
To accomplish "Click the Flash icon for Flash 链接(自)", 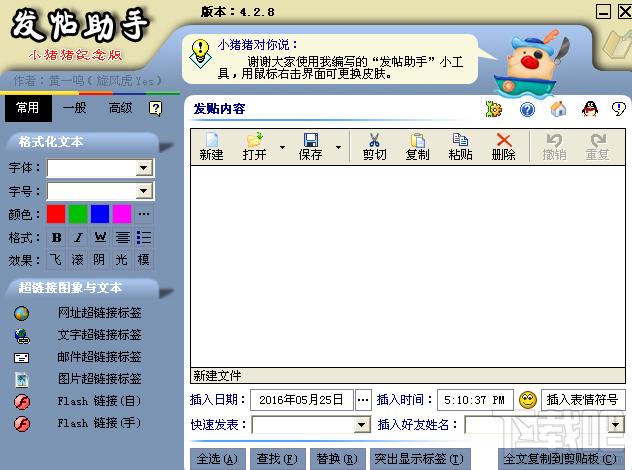I will coord(22,402).
